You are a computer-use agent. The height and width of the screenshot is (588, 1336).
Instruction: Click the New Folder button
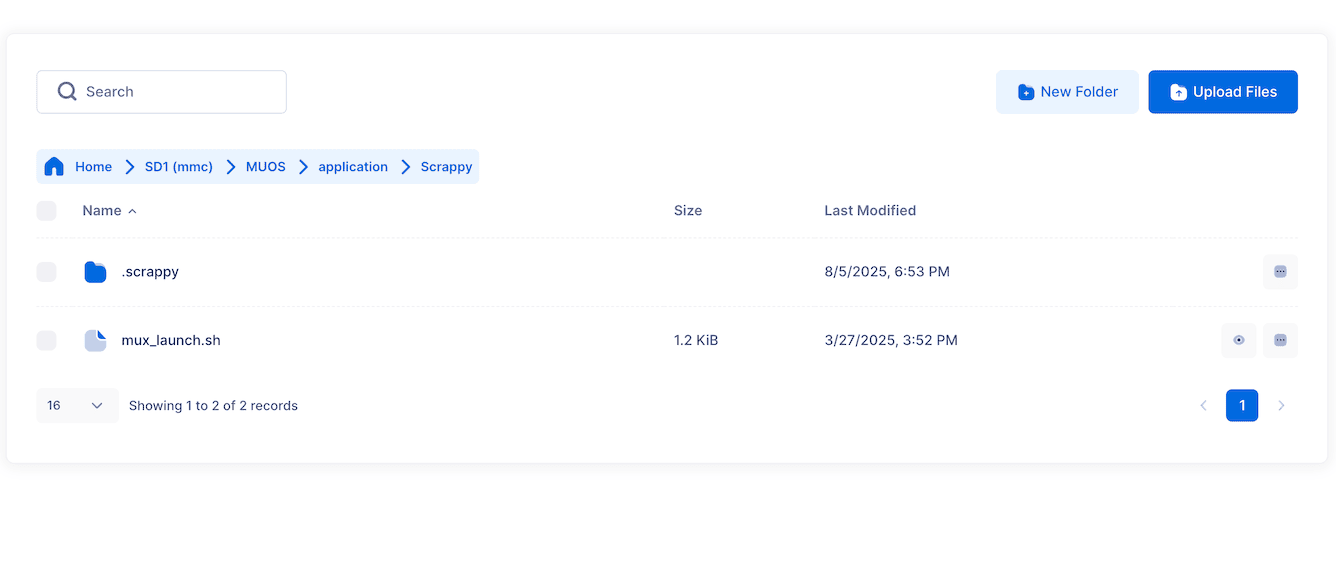pyautogui.click(x=1067, y=92)
